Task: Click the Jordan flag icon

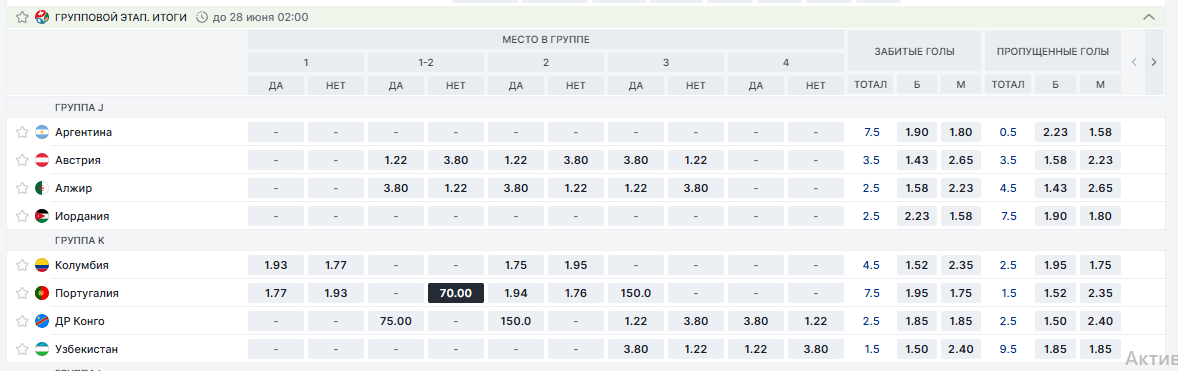Action: click(x=42, y=216)
